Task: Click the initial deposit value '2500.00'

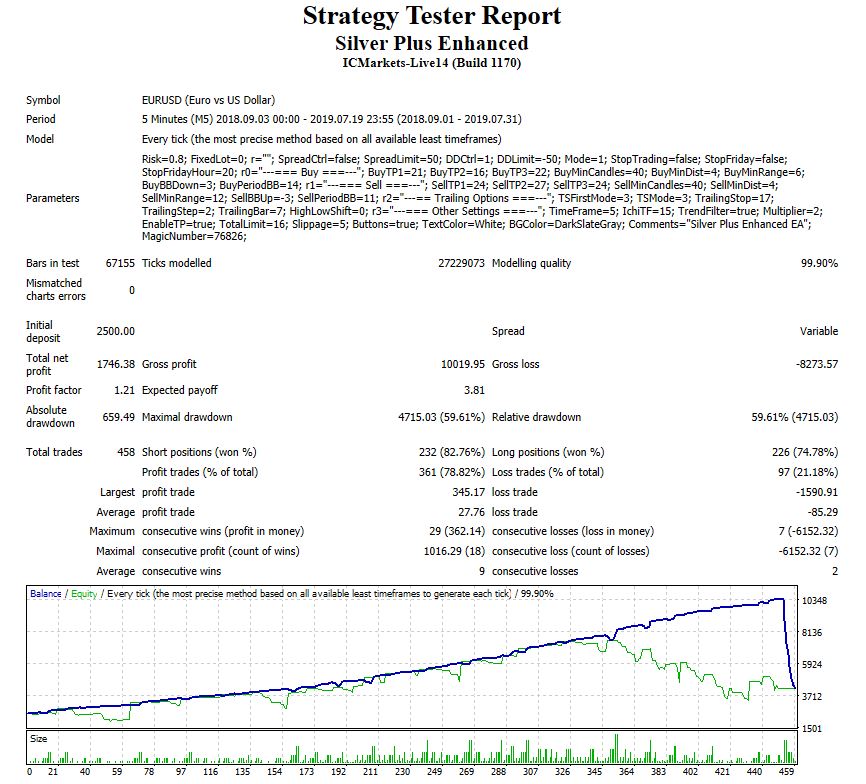Action: [115, 331]
